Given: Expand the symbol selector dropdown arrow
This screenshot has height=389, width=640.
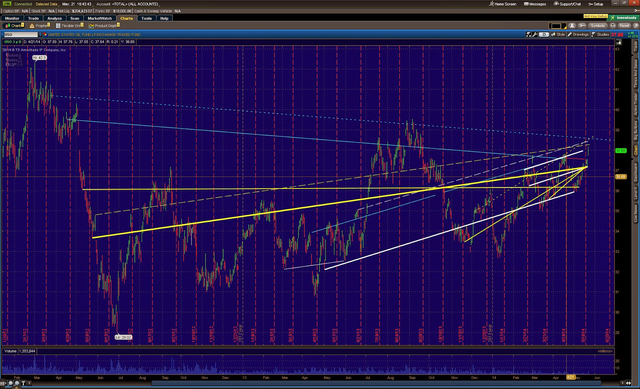Looking at the screenshot, I should (40, 35).
